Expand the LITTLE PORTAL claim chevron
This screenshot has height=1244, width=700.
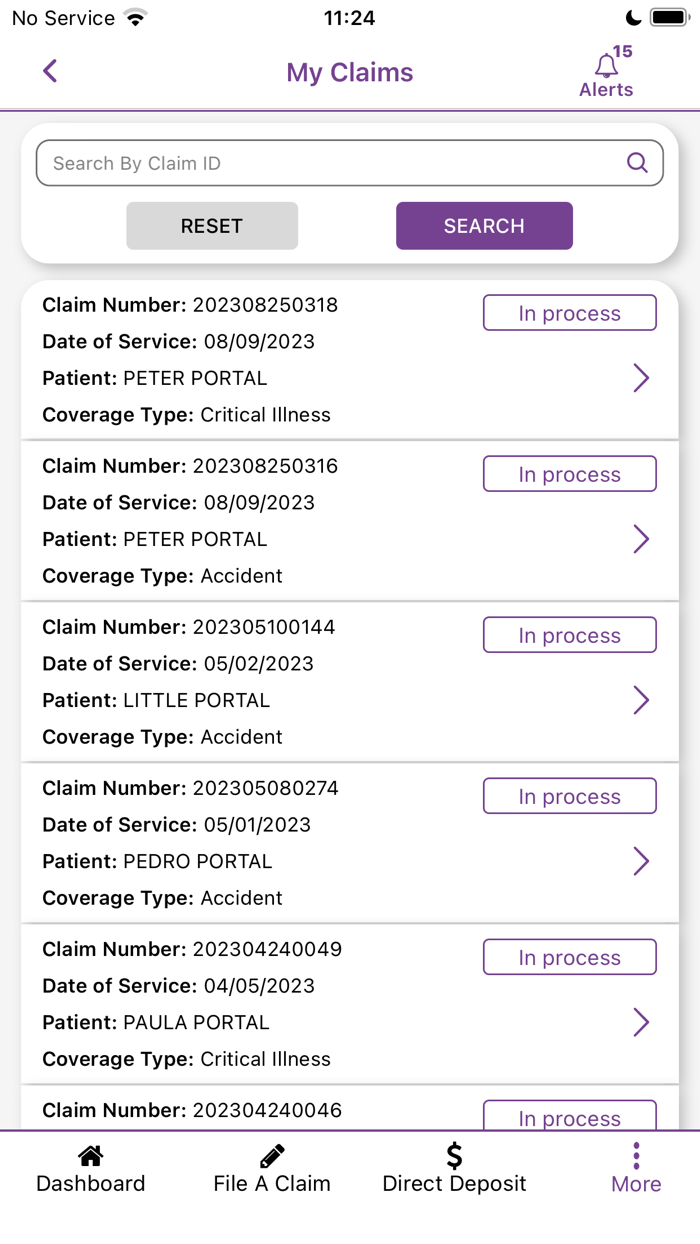641,700
